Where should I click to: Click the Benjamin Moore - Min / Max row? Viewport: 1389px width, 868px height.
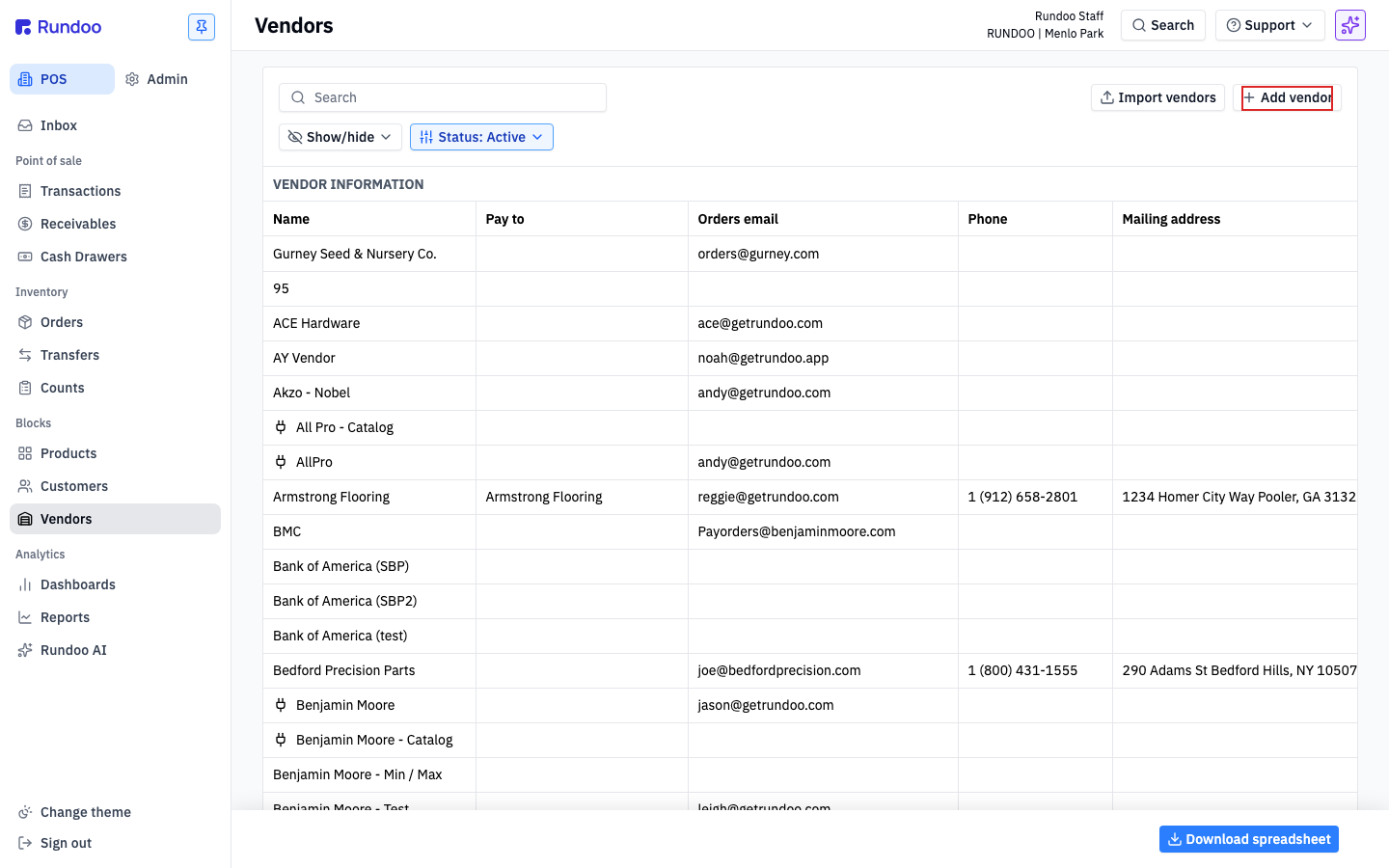pyautogui.click(x=810, y=774)
